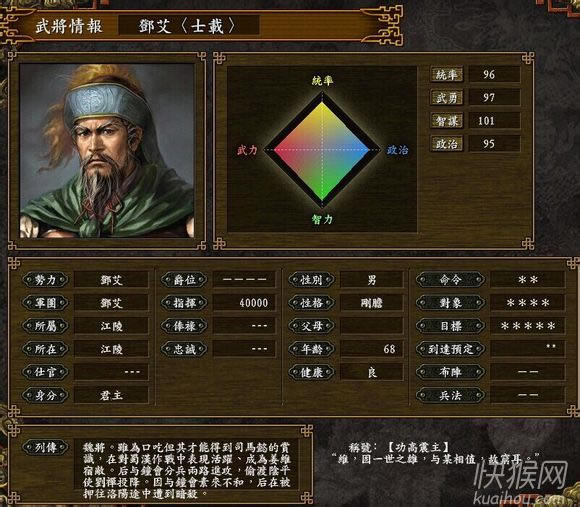Click the 兵法 label badge
The image size is (580, 507).
point(450,395)
